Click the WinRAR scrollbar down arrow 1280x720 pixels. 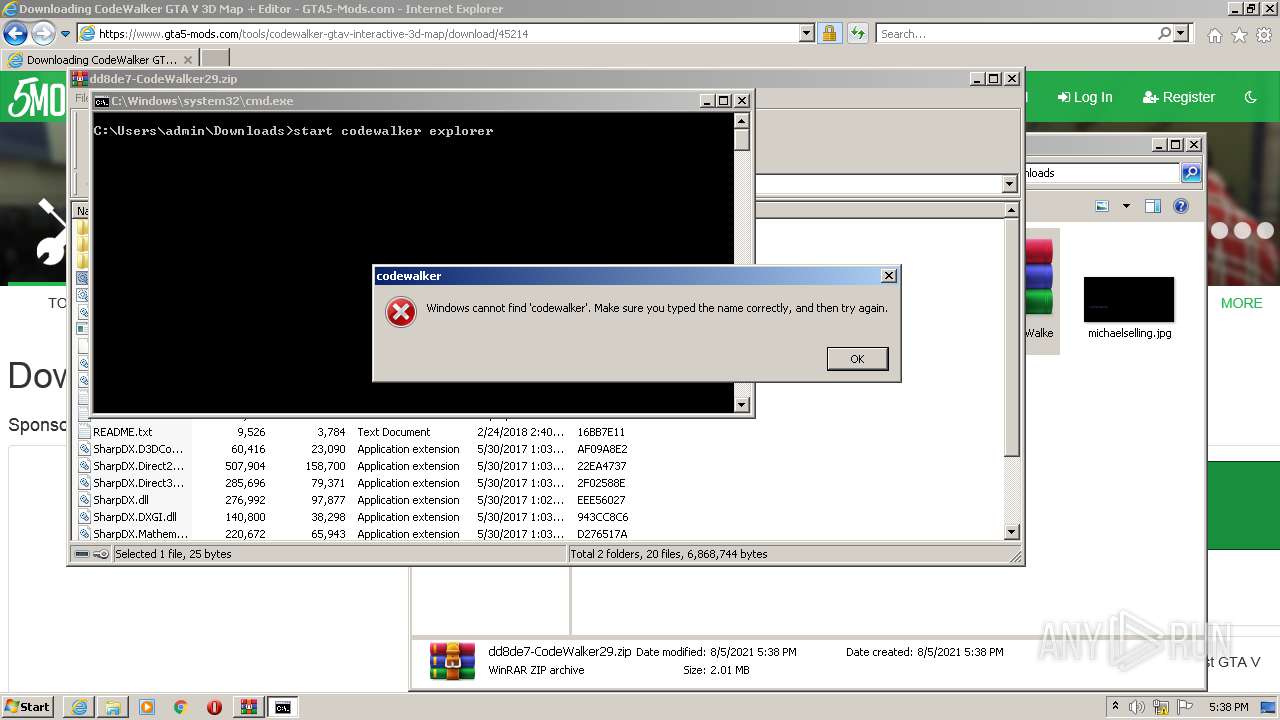pyautogui.click(x=1011, y=533)
